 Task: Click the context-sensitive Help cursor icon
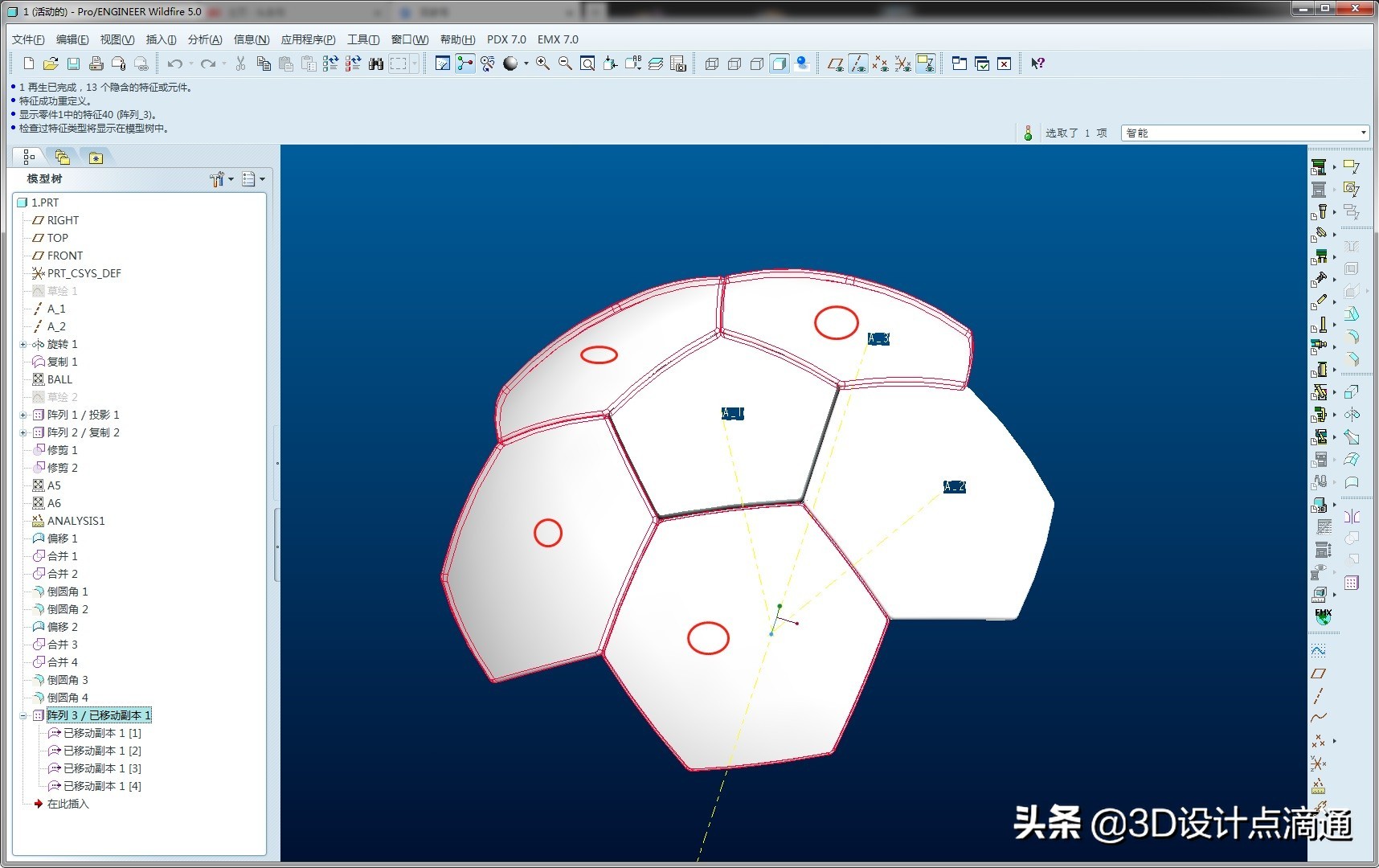(x=1037, y=63)
